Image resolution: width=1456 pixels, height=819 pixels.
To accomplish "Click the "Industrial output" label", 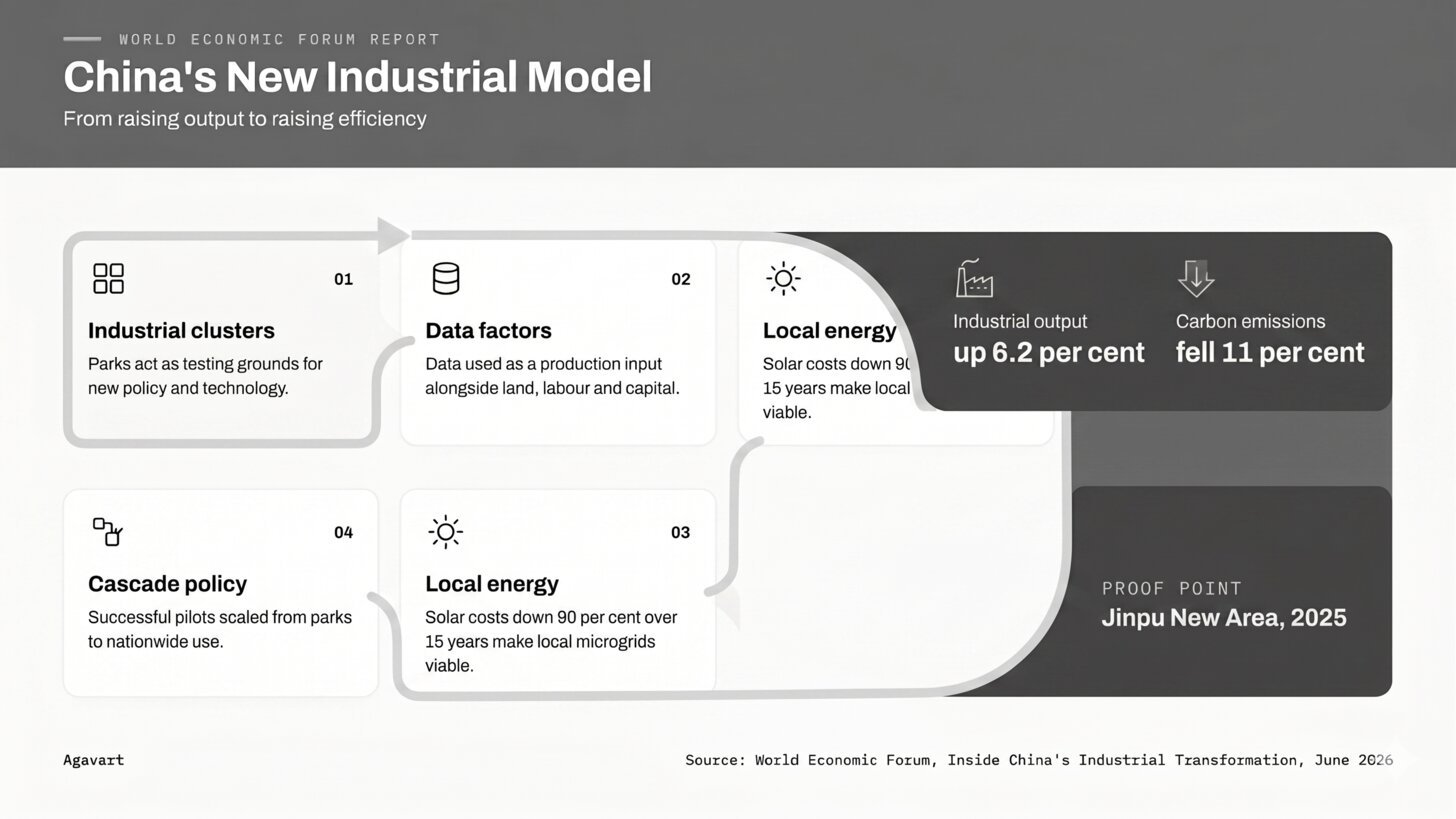I will [x=1020, y=322].
